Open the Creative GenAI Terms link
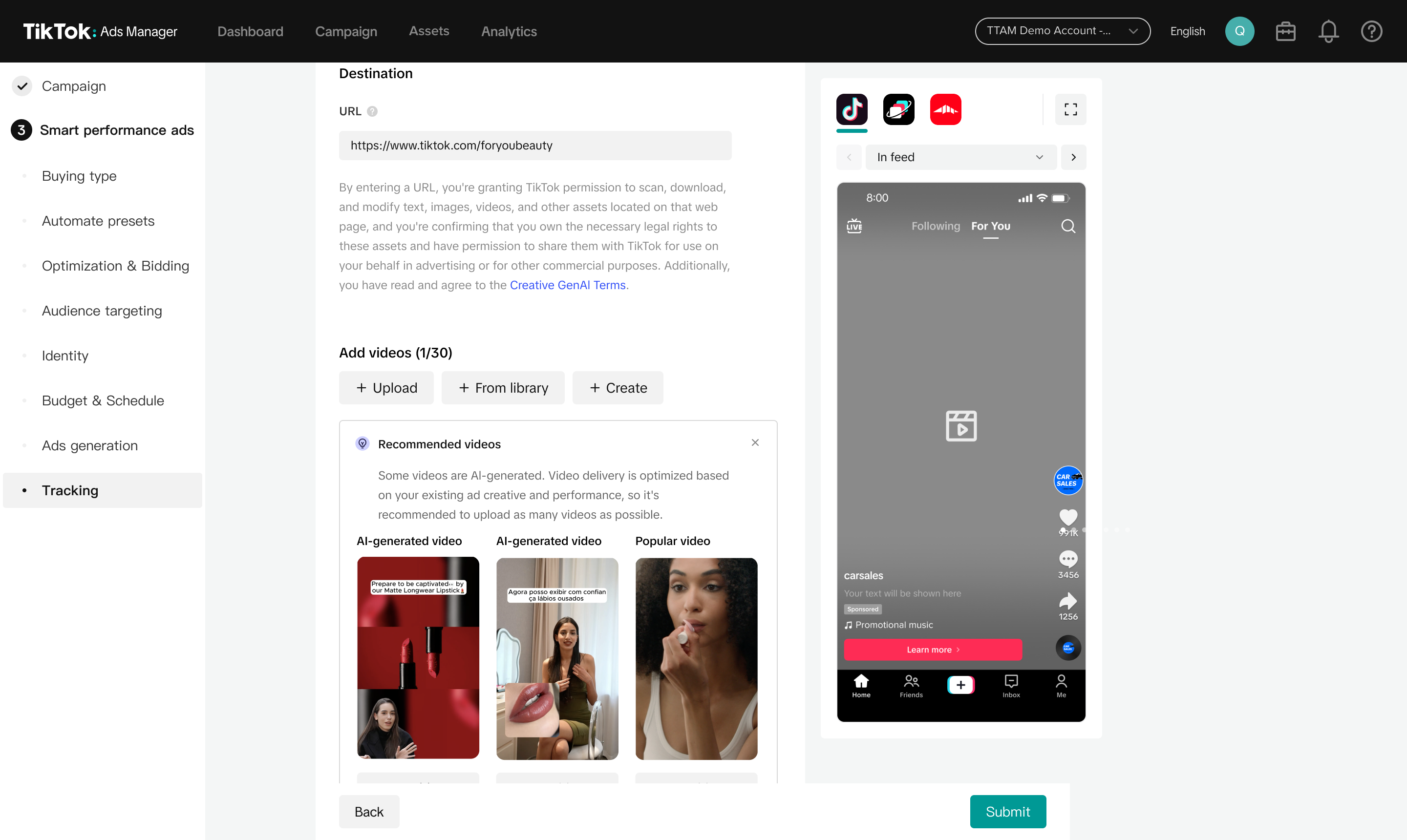This screenshot has width=1407, height=840. (567, 285)
